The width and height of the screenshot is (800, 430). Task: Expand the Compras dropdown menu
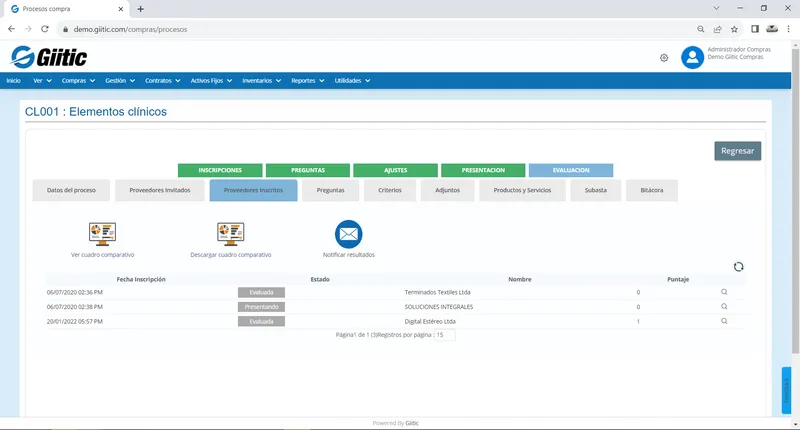tap(79, 81)
